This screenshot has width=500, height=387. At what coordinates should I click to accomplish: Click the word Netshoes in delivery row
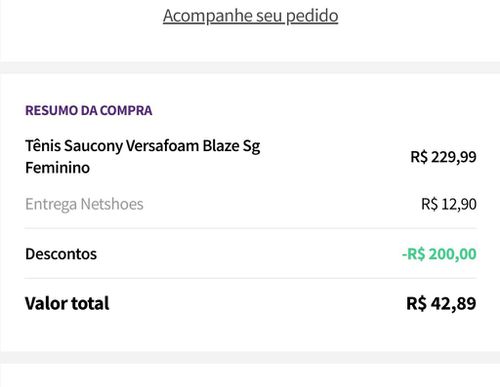112,204
